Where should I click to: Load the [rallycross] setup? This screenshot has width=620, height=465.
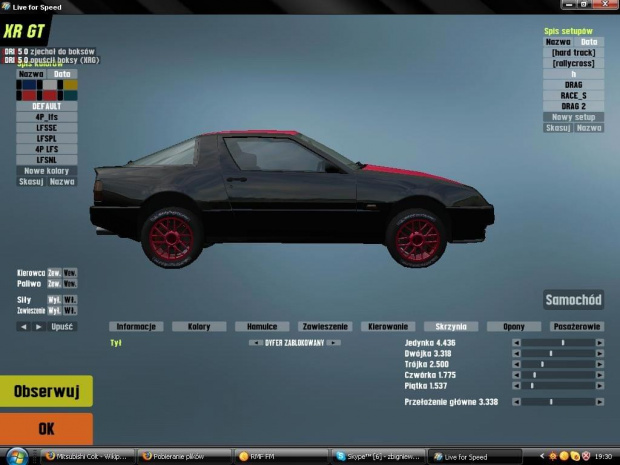coord(573,63)
